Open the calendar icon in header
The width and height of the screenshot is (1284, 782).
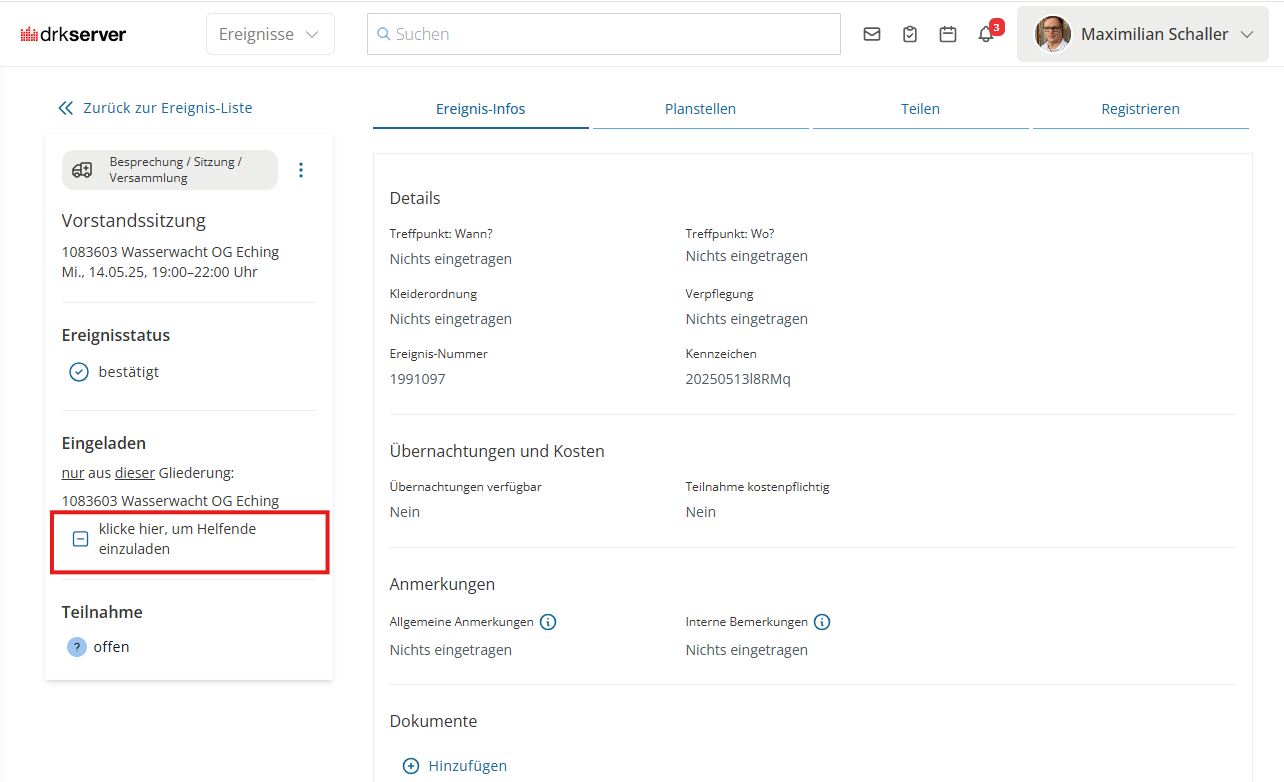pyautogui.click(x=948, y=34)
